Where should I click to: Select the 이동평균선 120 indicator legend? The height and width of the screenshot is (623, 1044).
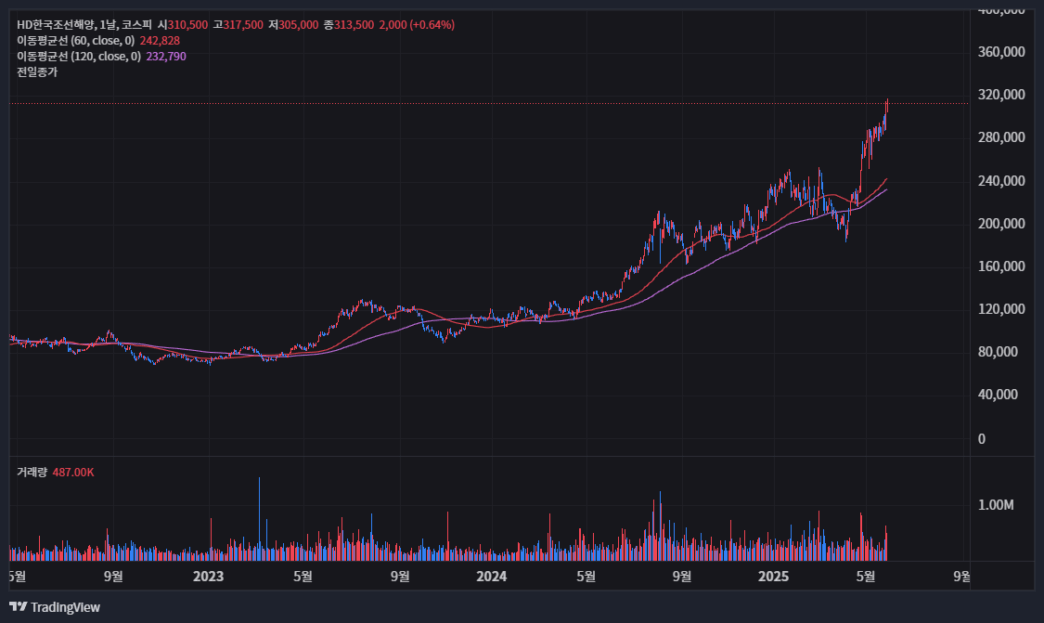(79, 57)
